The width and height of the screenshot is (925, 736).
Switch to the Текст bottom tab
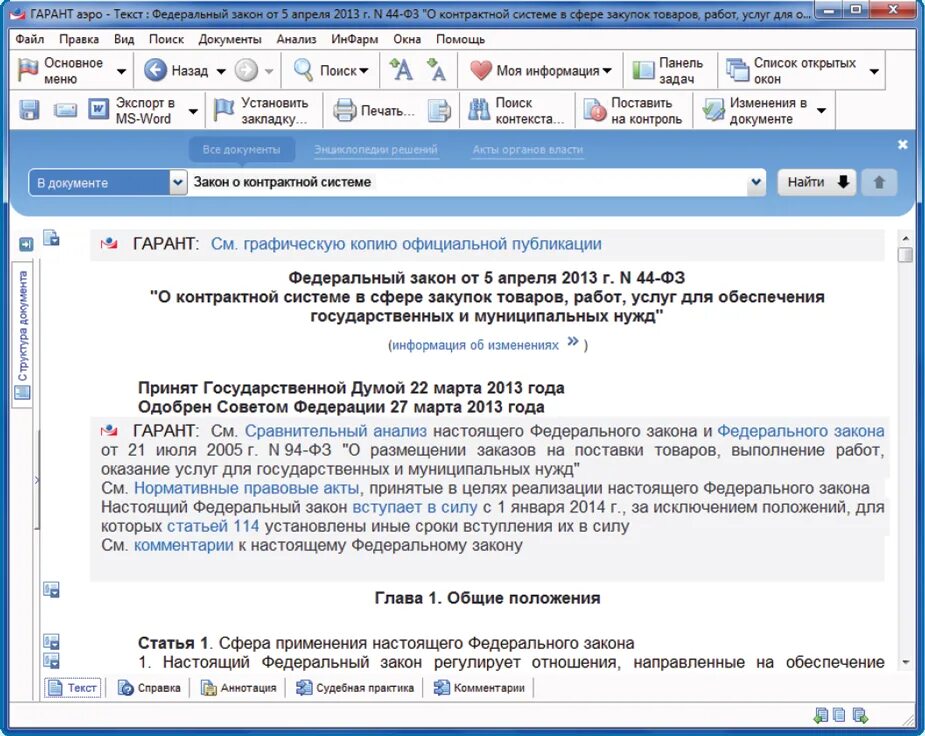click(73, 688)
